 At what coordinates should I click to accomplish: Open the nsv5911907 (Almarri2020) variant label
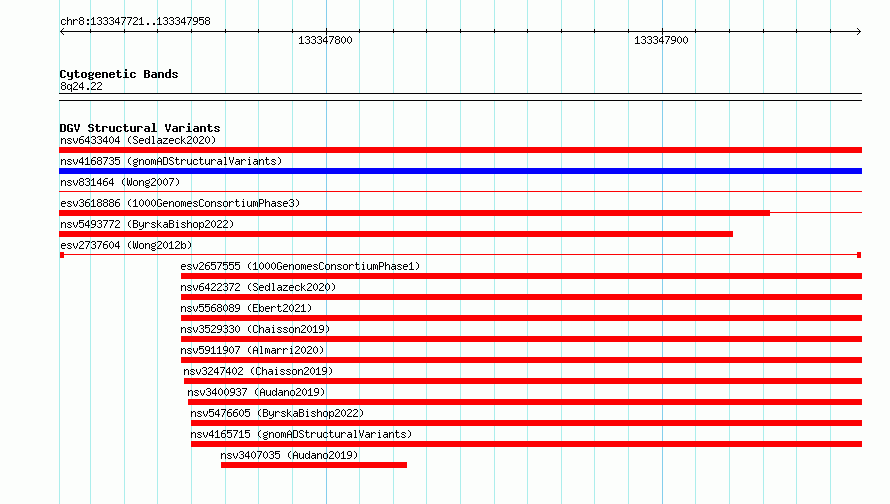[x=252, y=350]
